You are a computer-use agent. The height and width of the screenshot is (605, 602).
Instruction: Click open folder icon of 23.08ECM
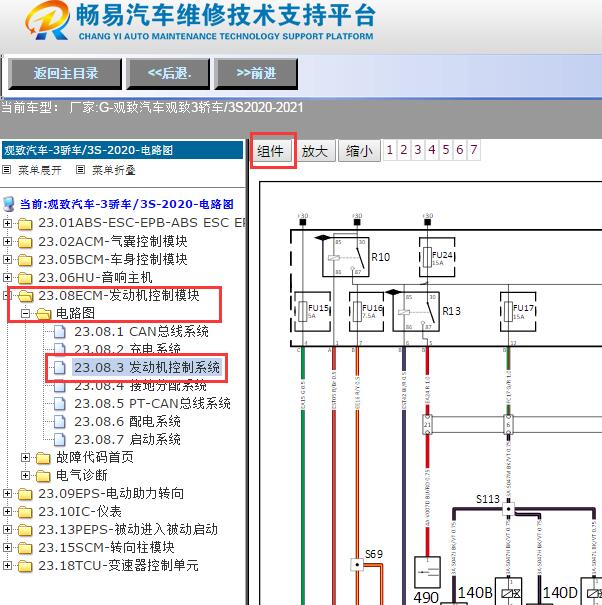coord(25,296)
